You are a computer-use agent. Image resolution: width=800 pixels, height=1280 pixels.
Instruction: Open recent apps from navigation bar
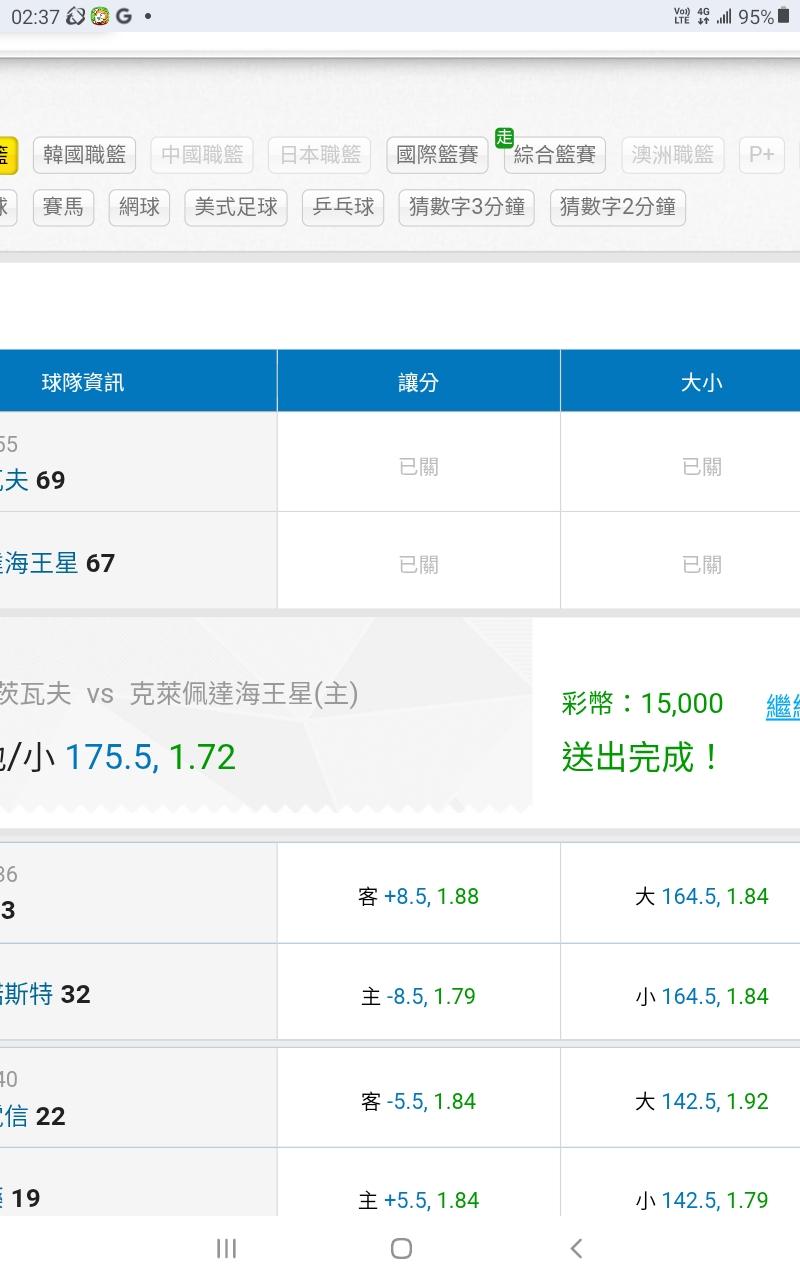coord(226,1247)
